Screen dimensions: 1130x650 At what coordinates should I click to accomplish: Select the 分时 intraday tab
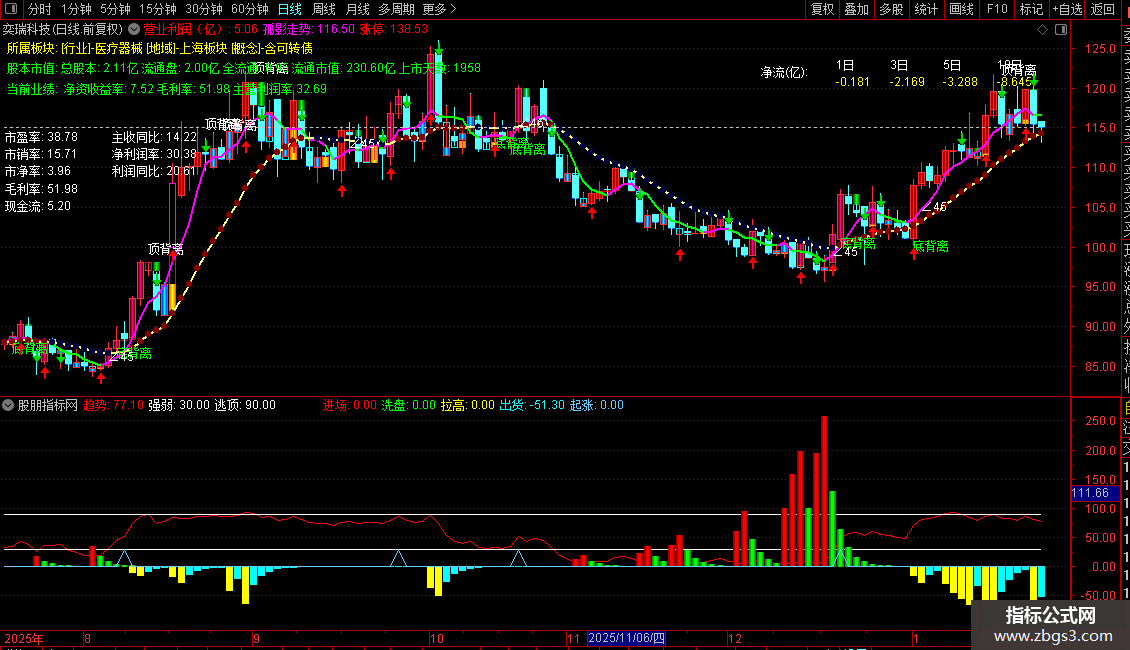tap(40, 9)
